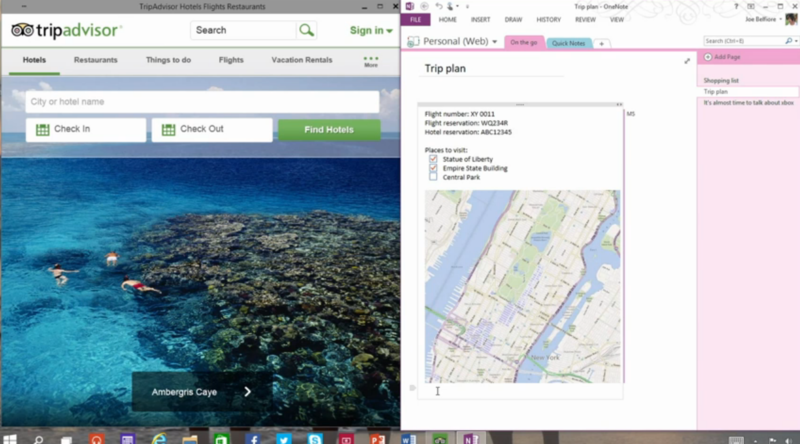Switch to the REVIEW ribbon tab
Screen dimensions: 800x444
(585, 19)
